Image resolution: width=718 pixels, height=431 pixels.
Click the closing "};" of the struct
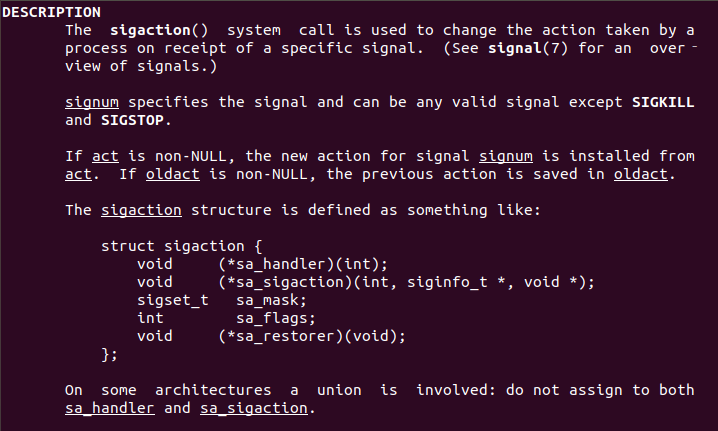click(109, 354)
